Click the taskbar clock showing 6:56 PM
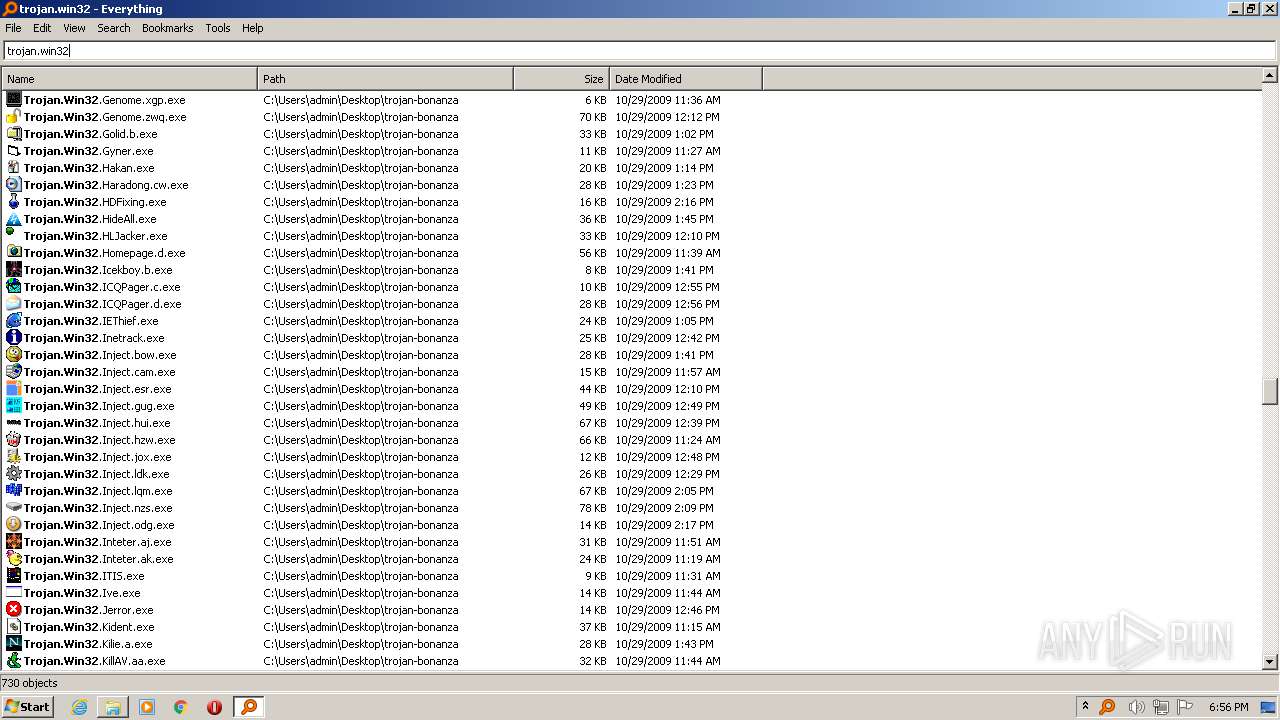1280x720 pixels. click(1228, 707)
